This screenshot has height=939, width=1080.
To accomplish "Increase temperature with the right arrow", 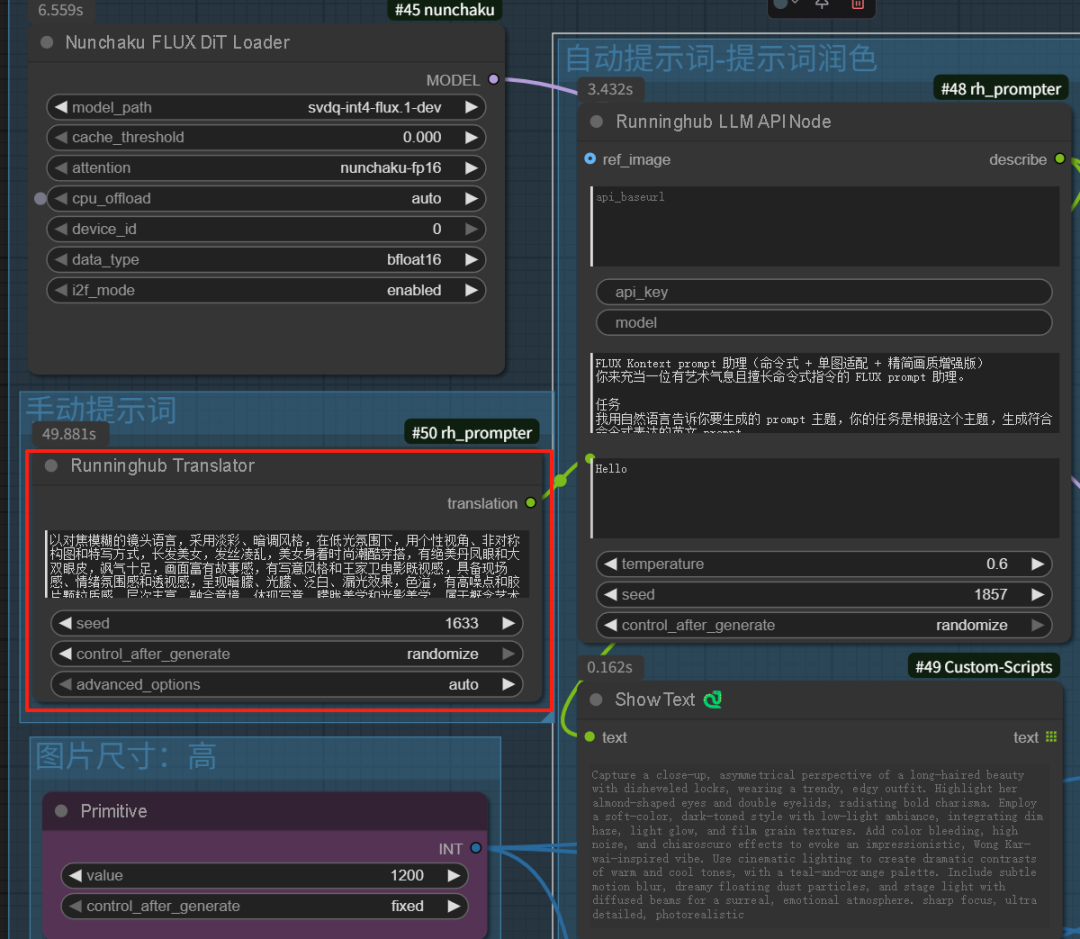I will click(x=1038, y=564).
